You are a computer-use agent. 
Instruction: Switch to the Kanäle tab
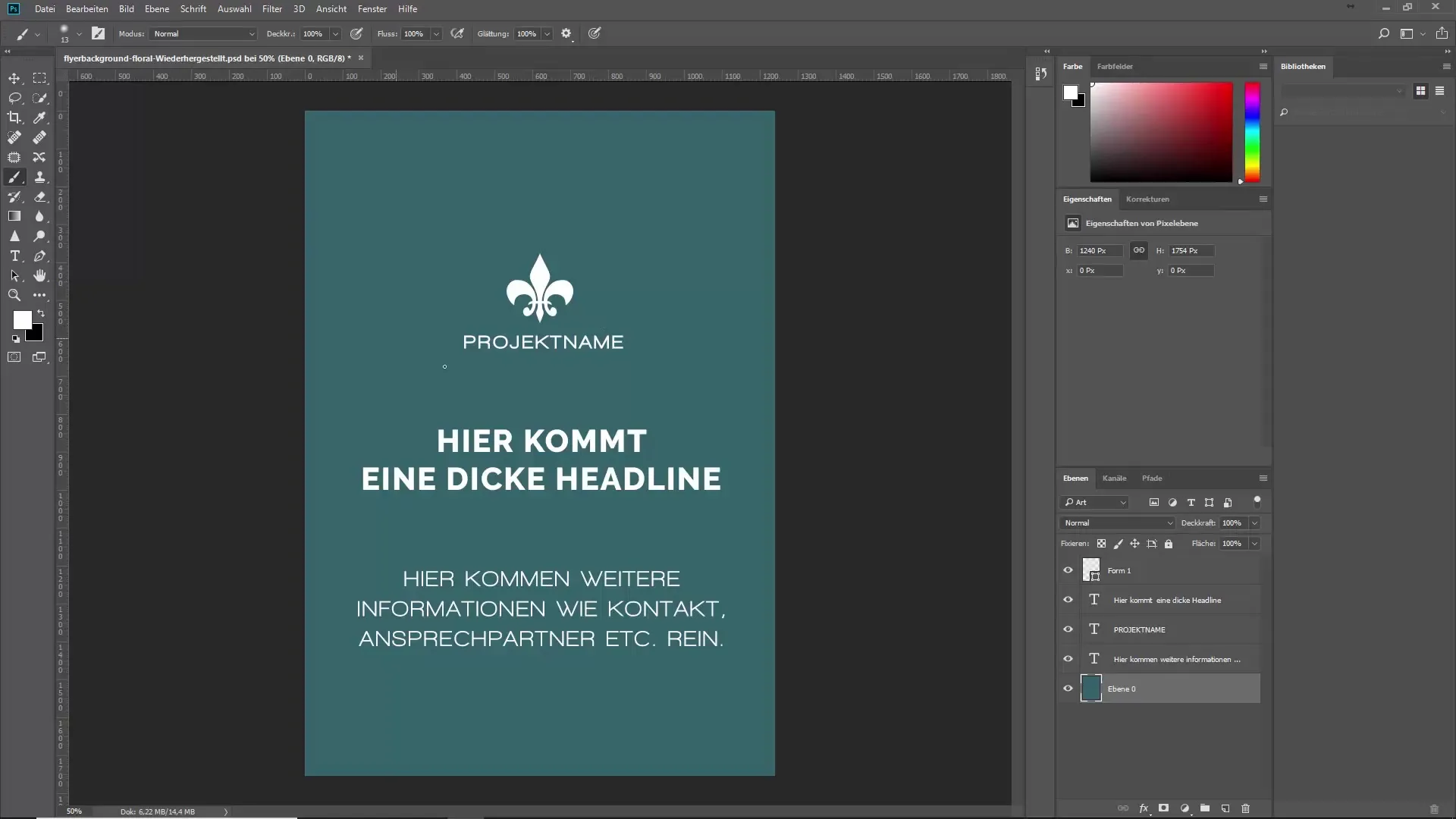1114,479
